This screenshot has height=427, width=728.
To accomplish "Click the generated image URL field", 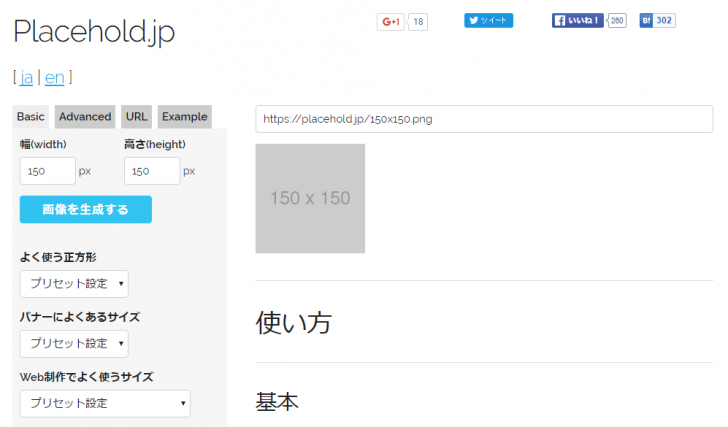I will [x=484, y=119].
